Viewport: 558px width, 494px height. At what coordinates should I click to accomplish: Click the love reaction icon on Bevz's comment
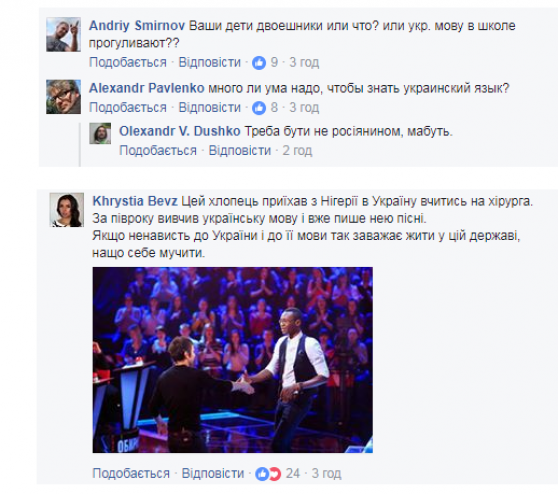275,474
